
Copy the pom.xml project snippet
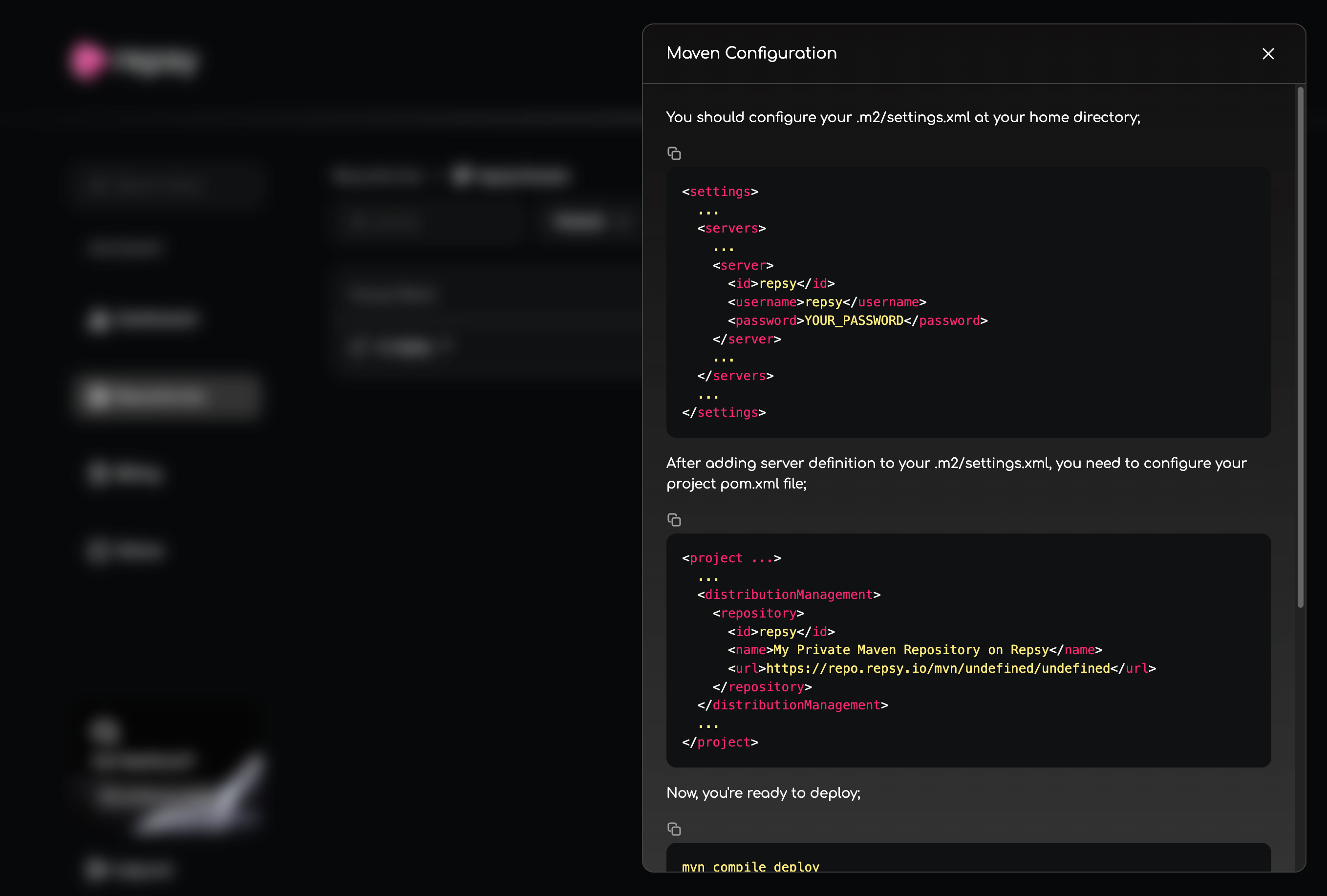tap(674, 520)
